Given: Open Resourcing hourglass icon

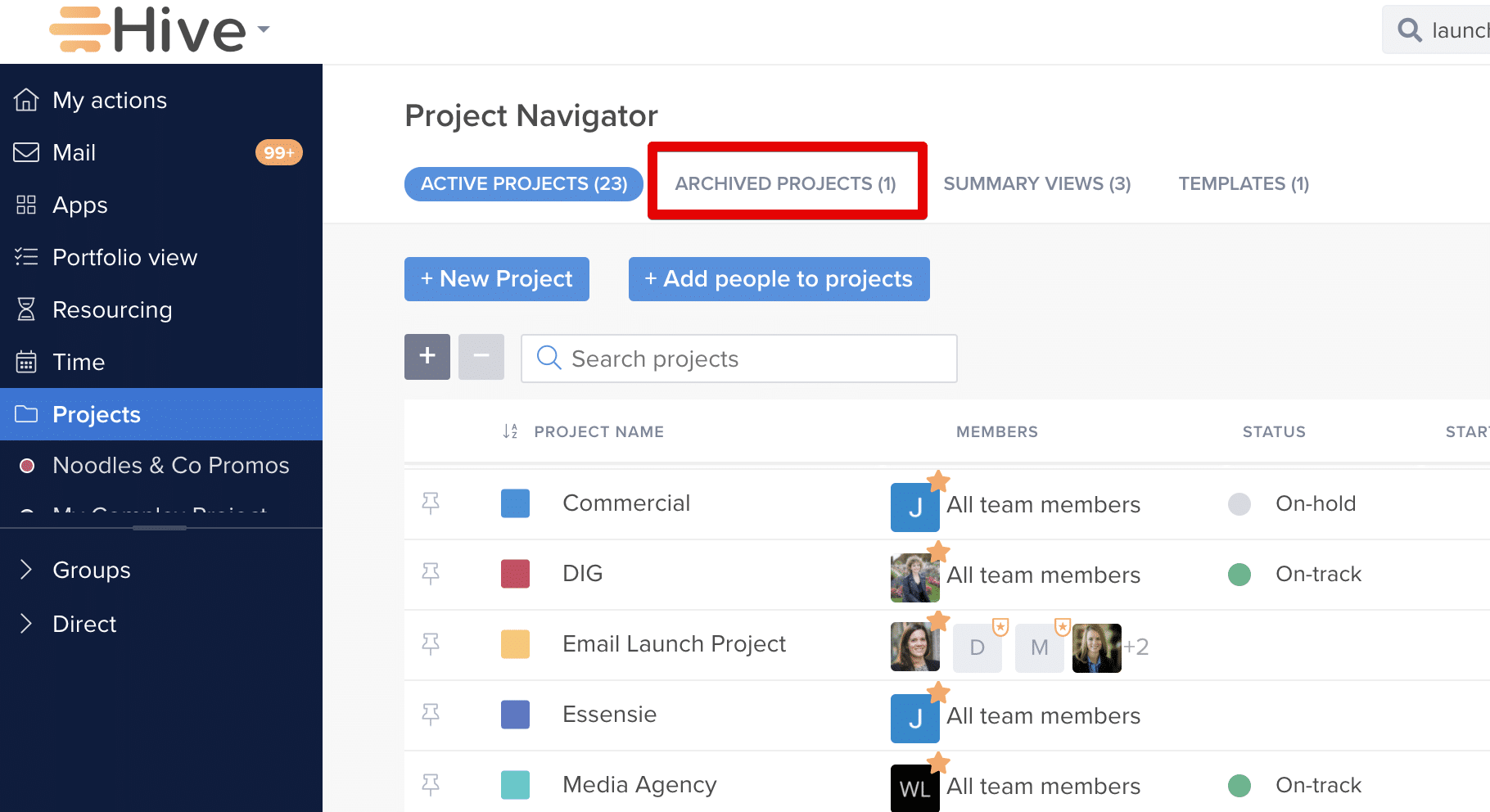Looking at the screenshot, I should [26, 309].
